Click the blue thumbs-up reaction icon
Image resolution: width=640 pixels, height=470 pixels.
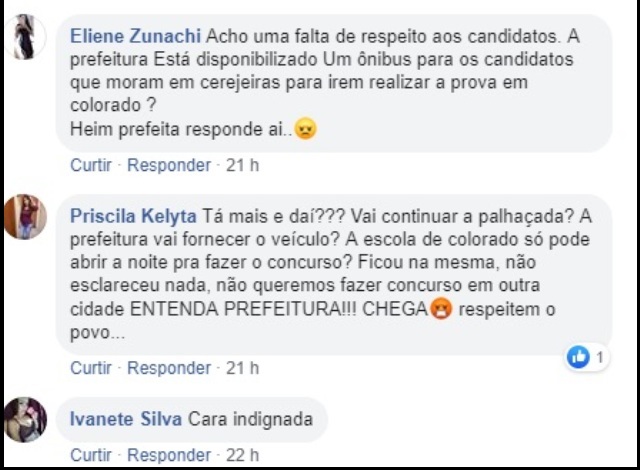coord(578,356)
